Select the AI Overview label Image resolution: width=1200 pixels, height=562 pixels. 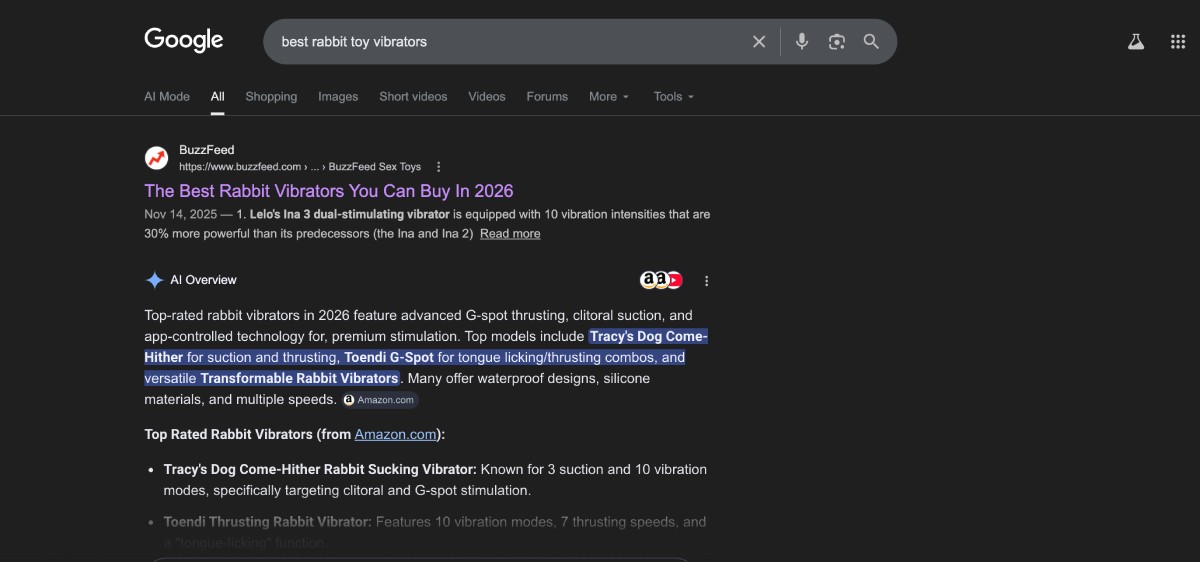204,280
